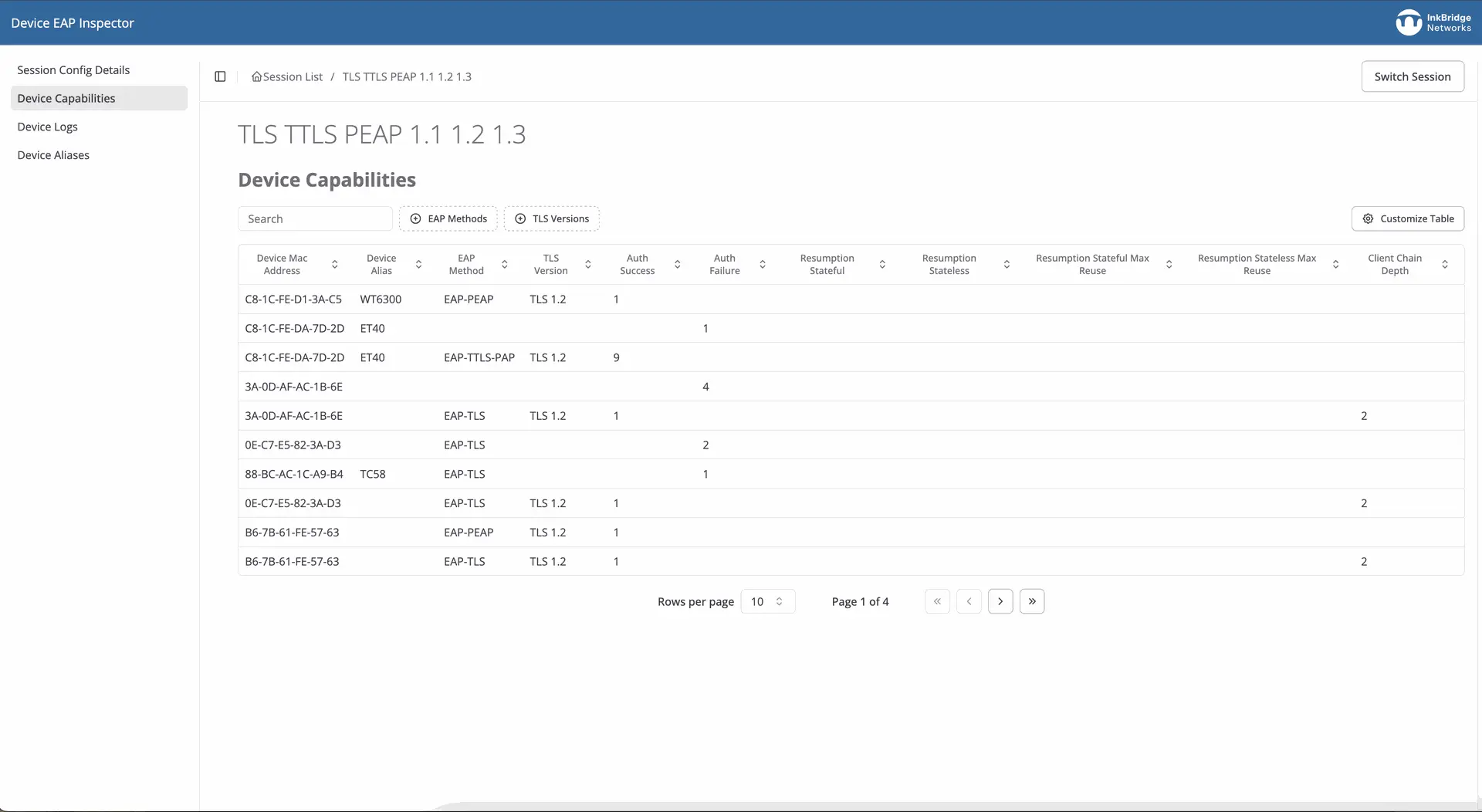1482x812 pixels.
Task: Collapse the left sidebar panel
Action: tap(220, 76)
